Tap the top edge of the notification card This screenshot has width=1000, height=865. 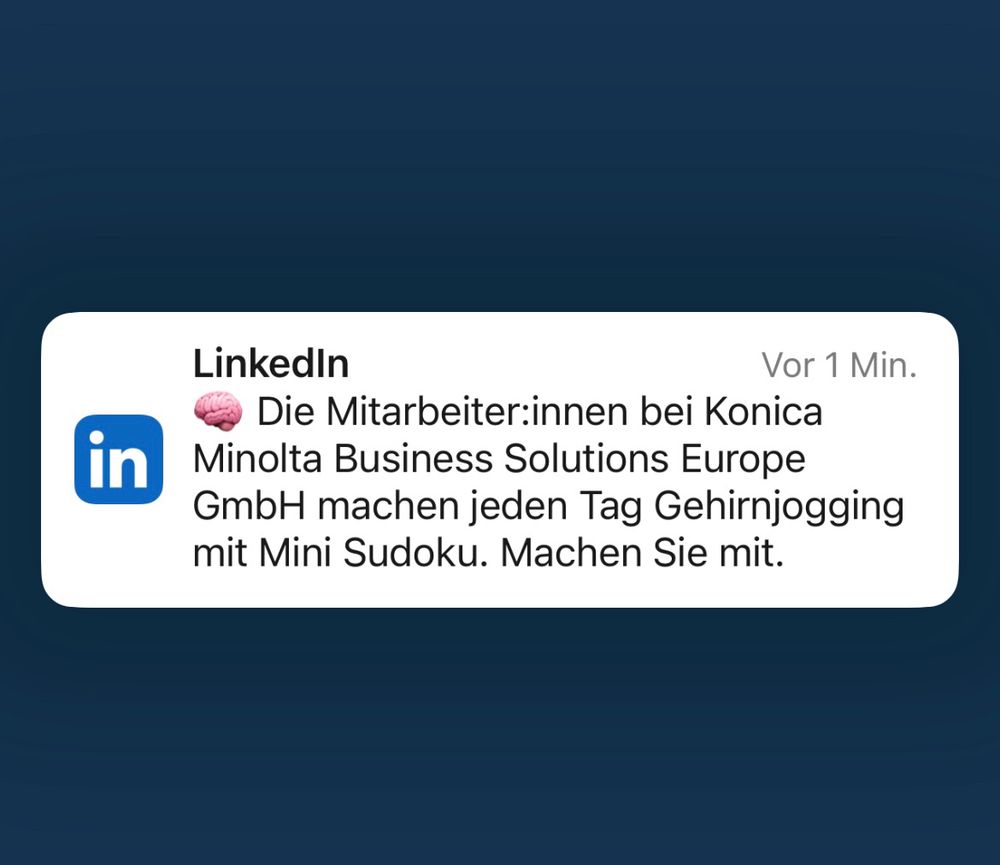[500, 320]
